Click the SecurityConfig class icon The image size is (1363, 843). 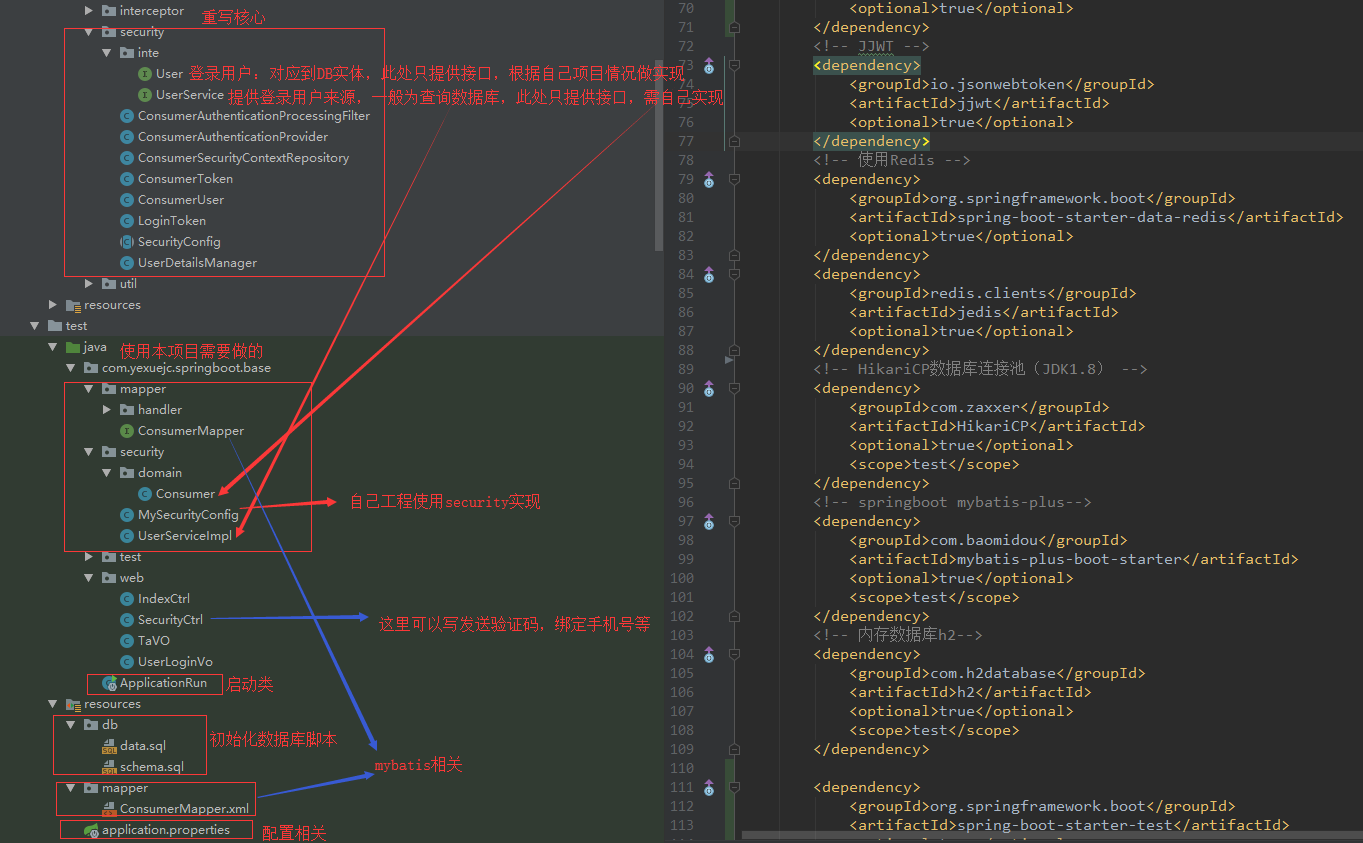pos(127,242)
